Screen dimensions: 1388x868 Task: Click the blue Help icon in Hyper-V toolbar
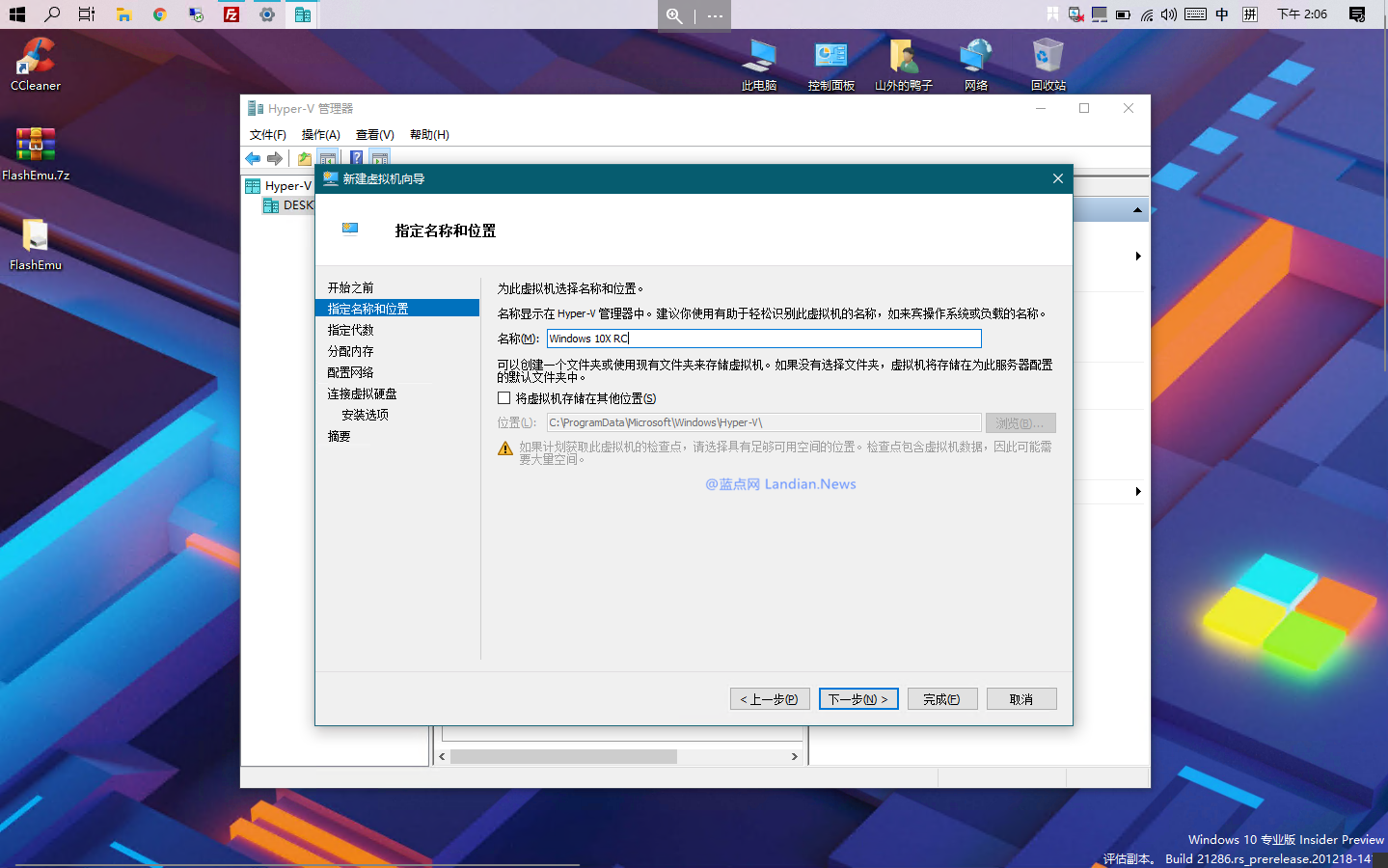point(356,158)
